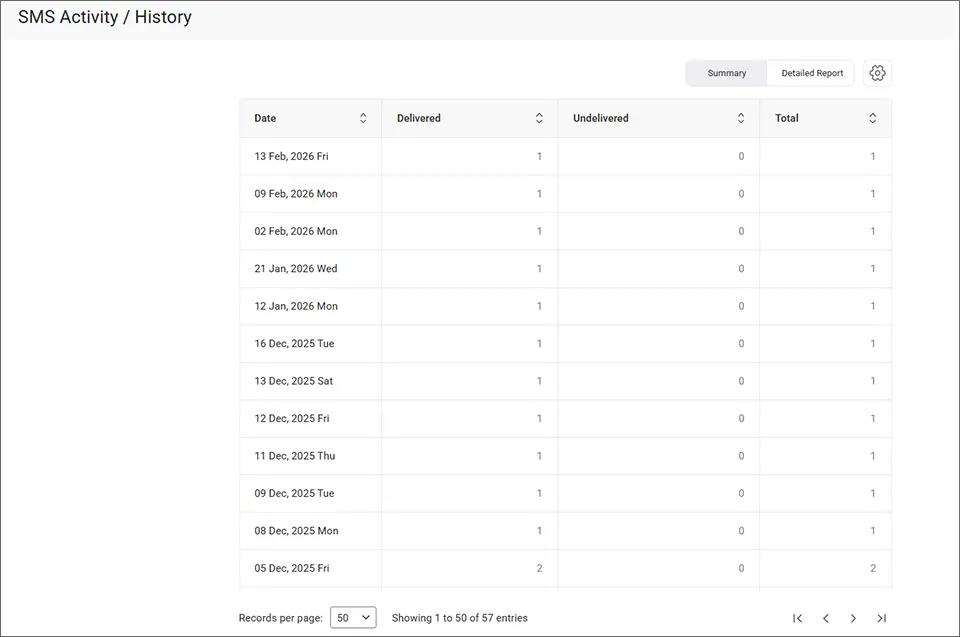The height and width of the screenshot is (637, 960).
Task: Go to the first page of records
Action: coord(797,618)
